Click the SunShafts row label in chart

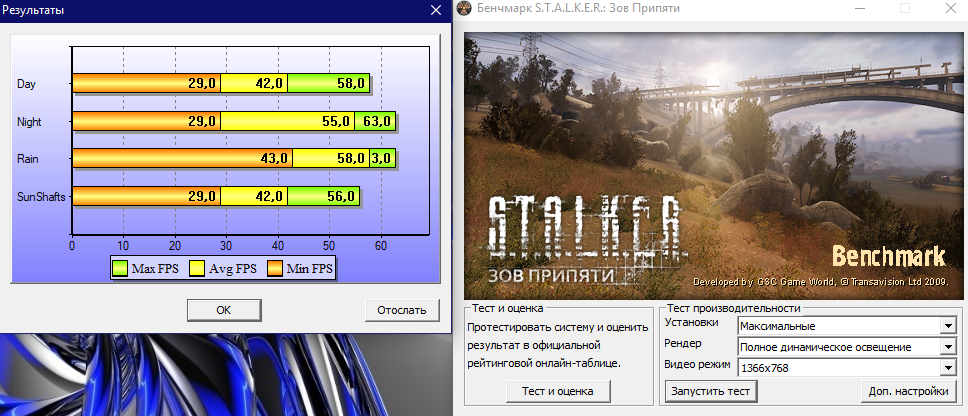[41, 198]
